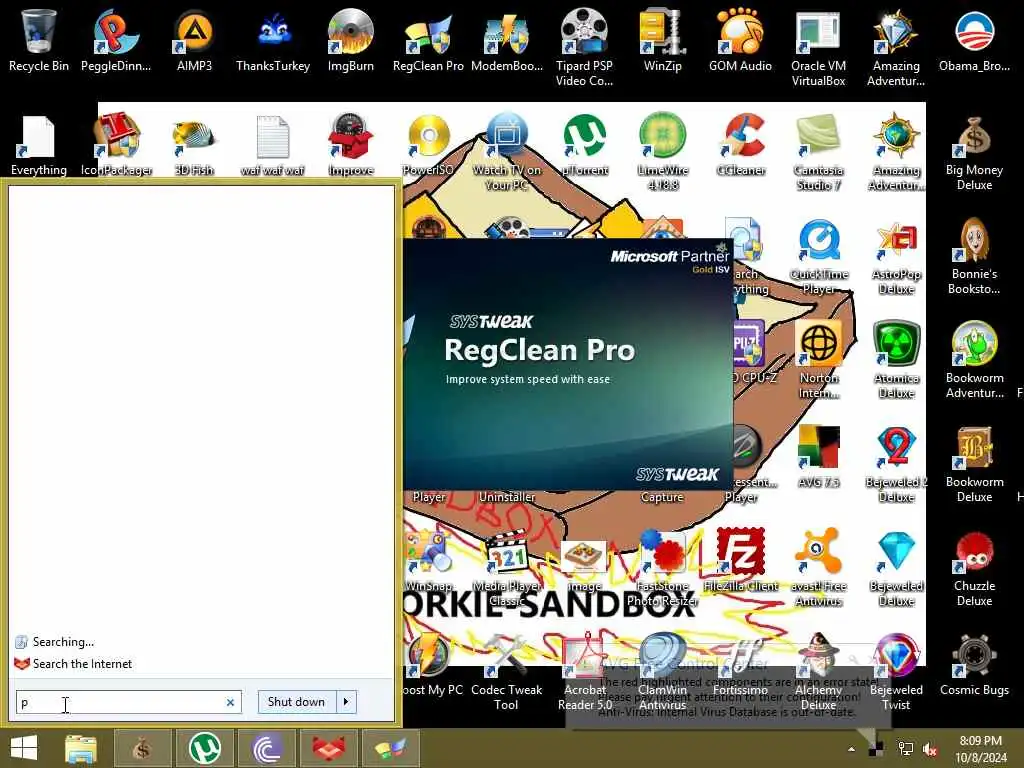Open the Alchemy Deluxe desktop shortcut
Screen dimensions: 1024x768
point(818,671)
